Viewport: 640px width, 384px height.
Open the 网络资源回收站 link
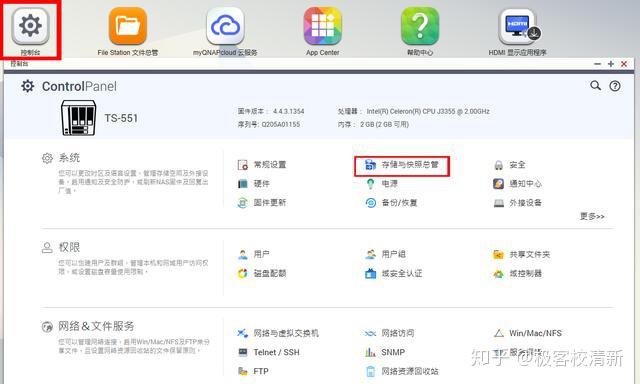click(x=410, y=371)
